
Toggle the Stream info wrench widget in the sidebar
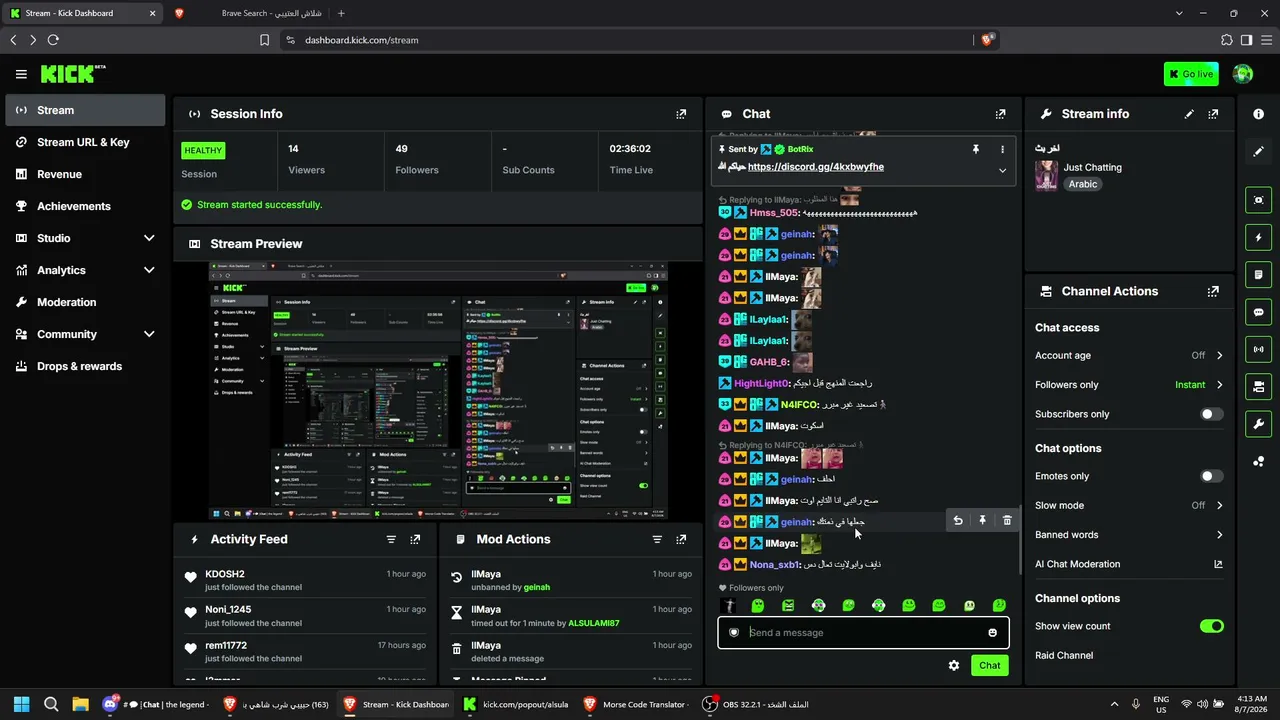pyautogui.click(x=1259, y=424)
